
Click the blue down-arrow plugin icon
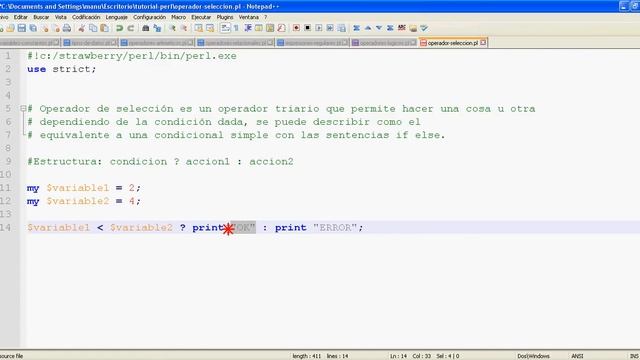[x=379, y=28]
